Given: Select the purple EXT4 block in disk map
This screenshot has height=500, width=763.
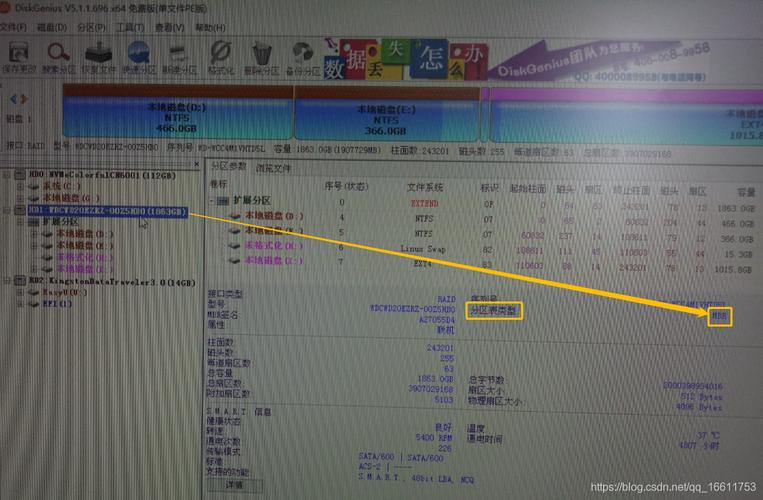Looking at the screenshot, I should point(626,116).
